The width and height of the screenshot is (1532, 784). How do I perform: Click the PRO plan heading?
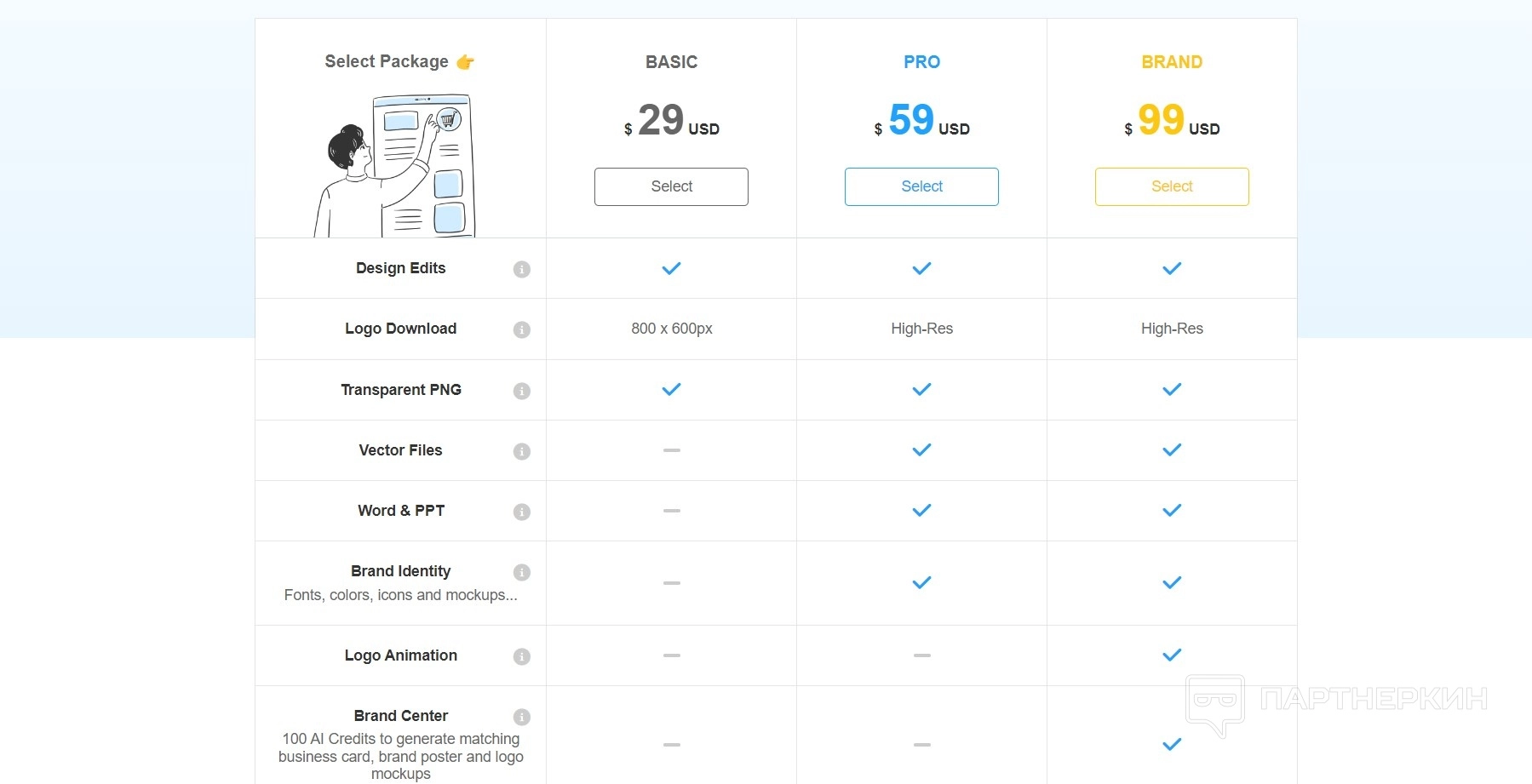(x=921, y=62)
